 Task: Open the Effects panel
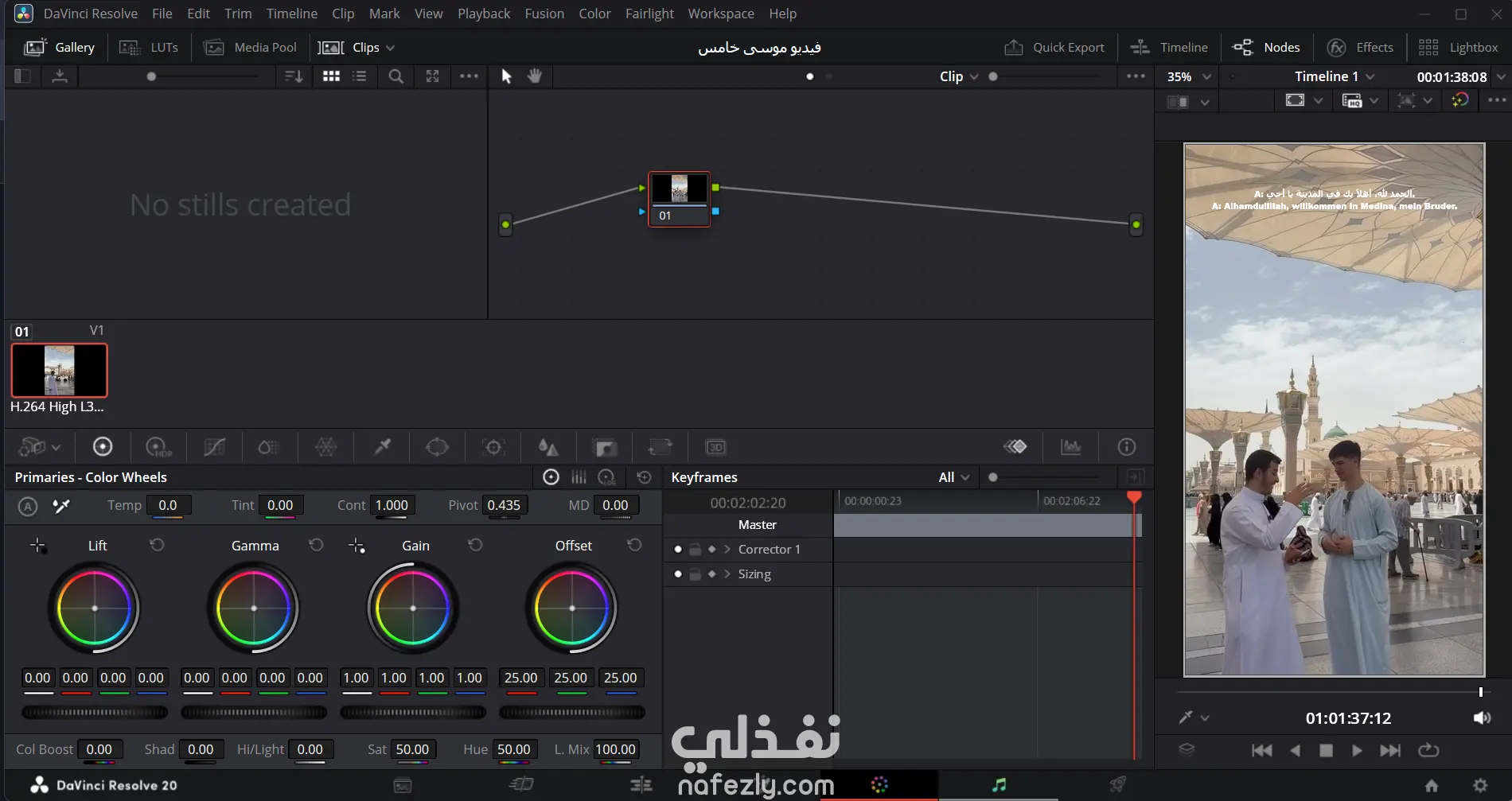click(1360, 48)
